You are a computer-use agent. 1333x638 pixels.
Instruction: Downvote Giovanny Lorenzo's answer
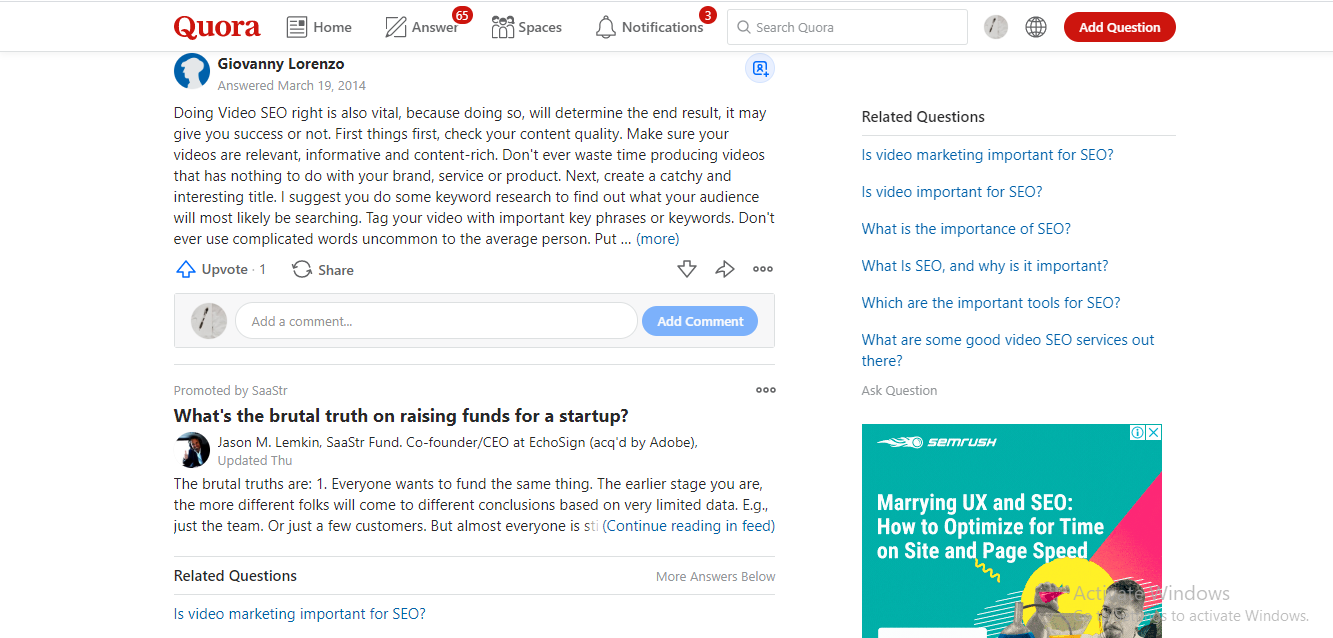pos(686,269)
